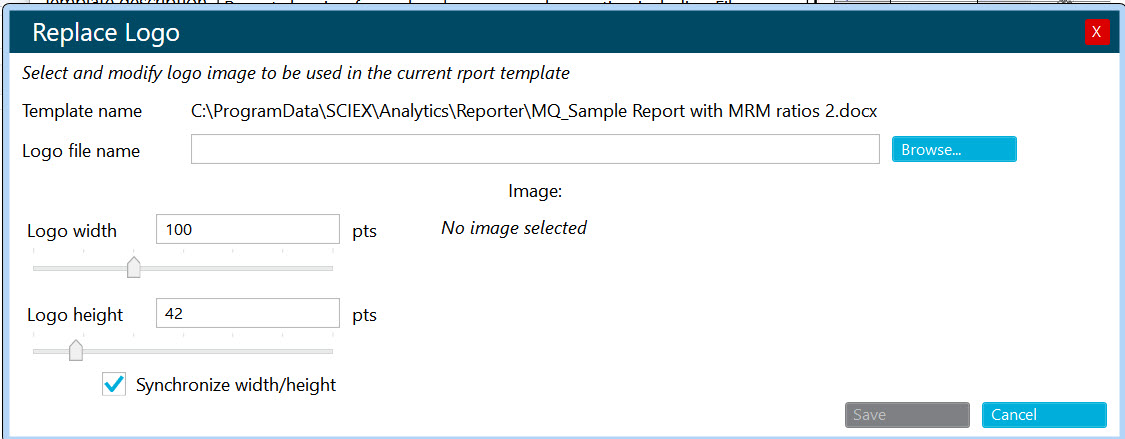
Task: Select the Logo height value box
Action: pyautogui.click(x=248, y=313)
